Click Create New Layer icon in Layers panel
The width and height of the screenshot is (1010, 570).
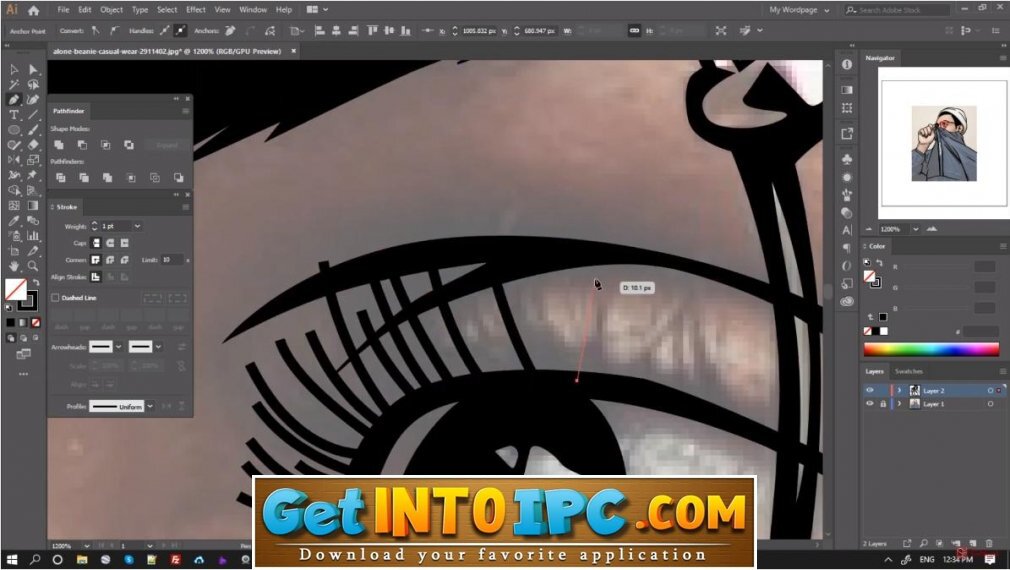pyautogui.click(x=973, y=544)
